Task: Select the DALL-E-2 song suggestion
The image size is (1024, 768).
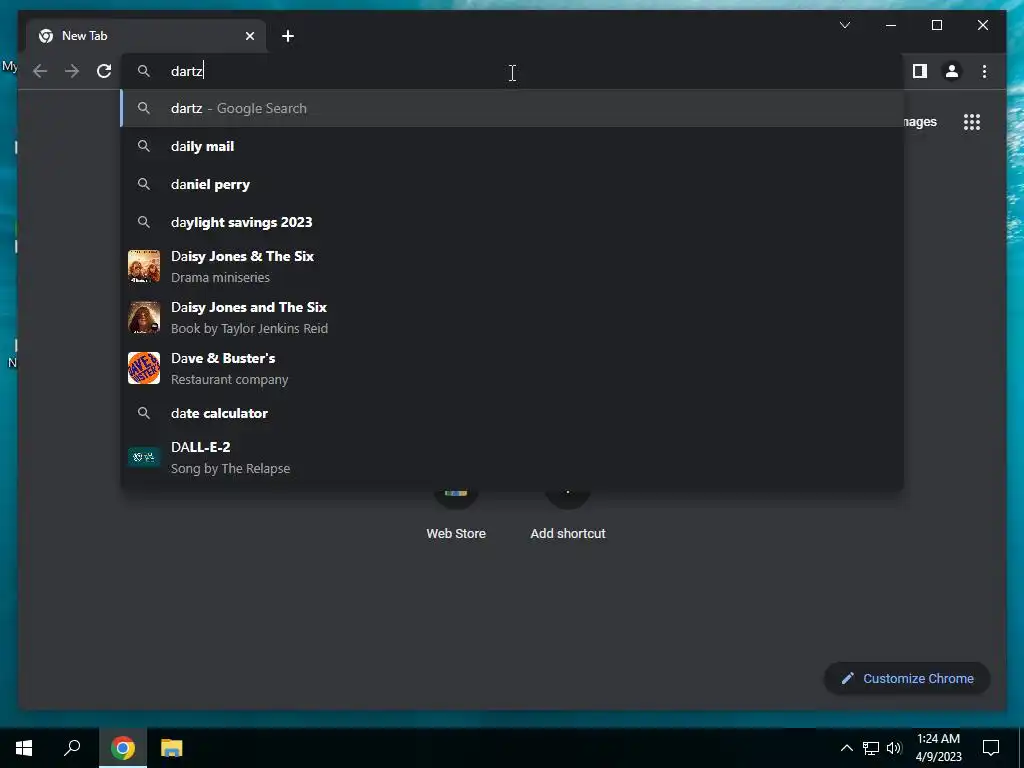Action: coord(513,457)
